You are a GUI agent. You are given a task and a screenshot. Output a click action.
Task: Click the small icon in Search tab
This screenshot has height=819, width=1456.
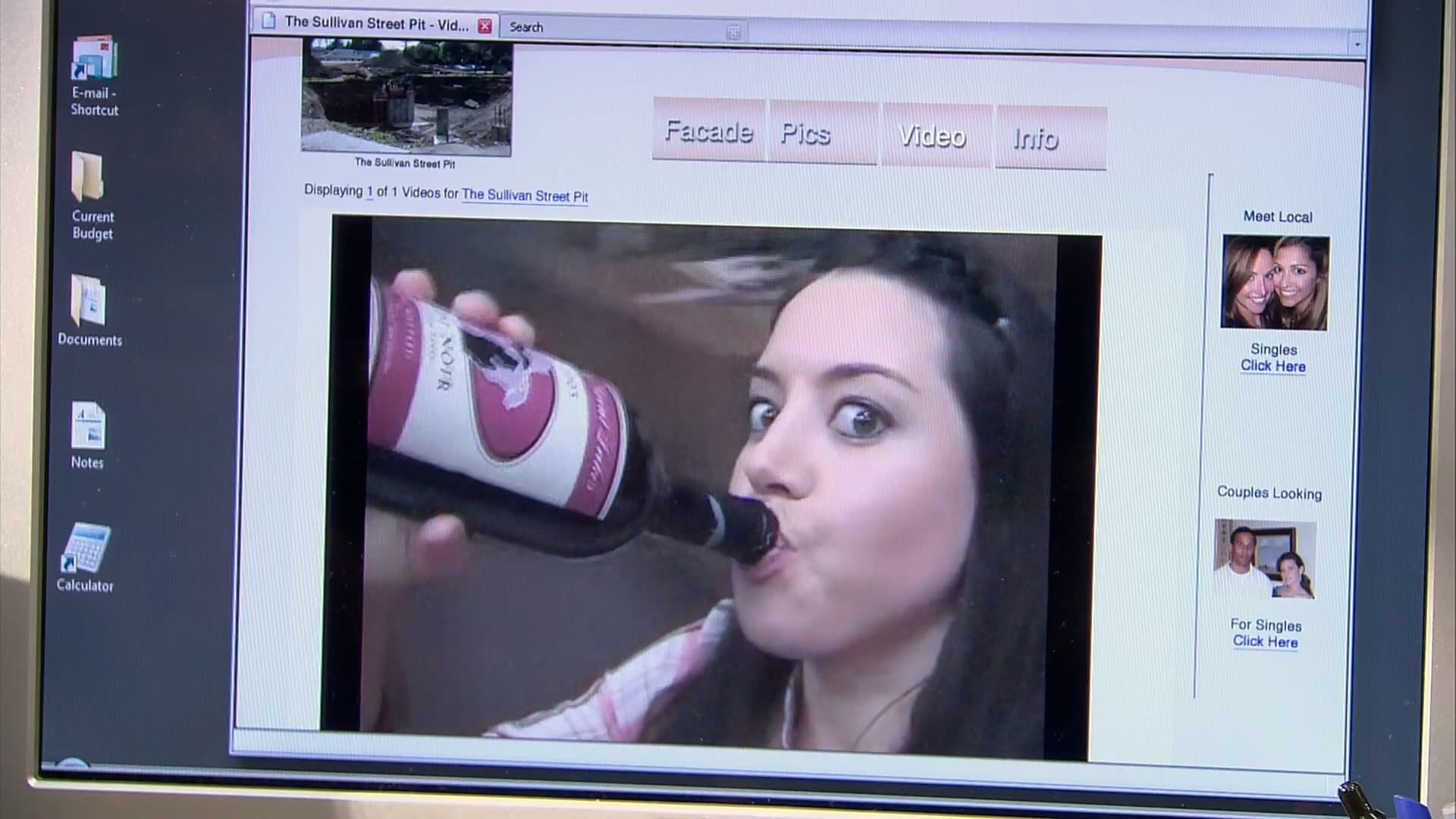[733, 32]
